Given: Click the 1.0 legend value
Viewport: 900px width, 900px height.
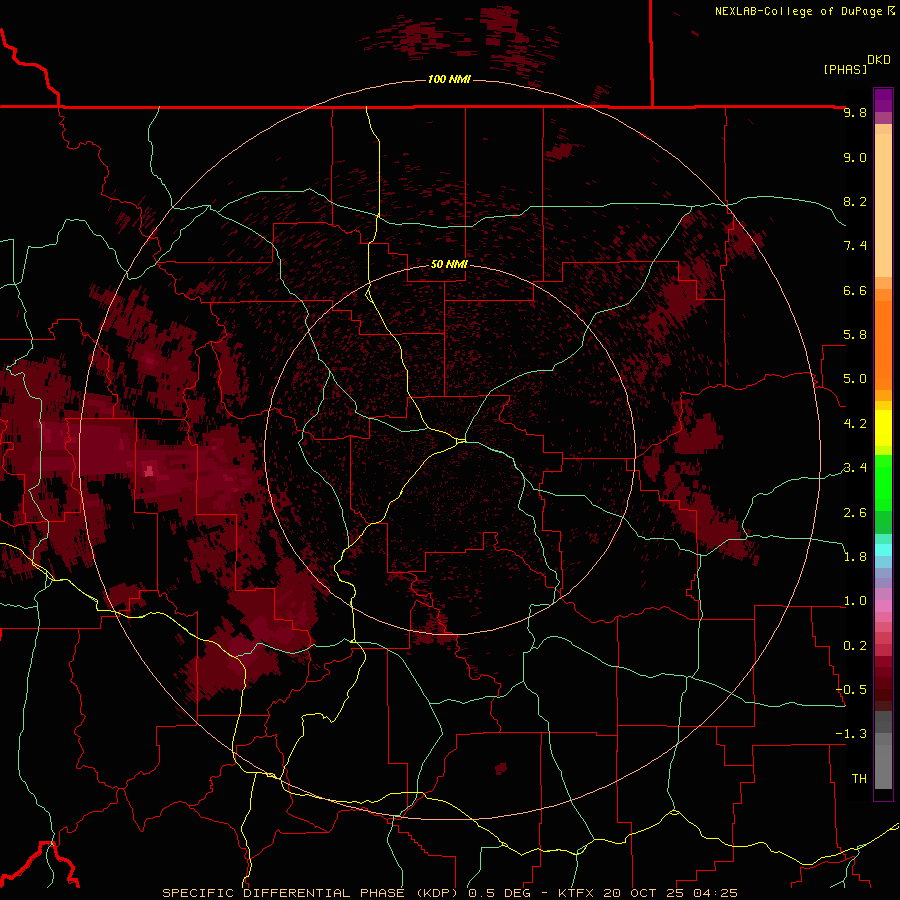Looking at the screenshot, I should click(855, 601).
